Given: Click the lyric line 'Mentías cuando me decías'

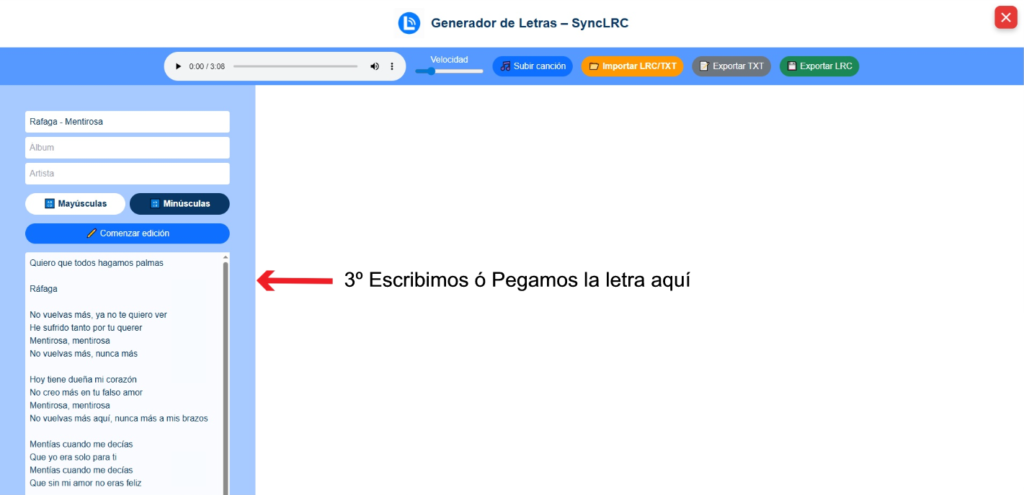Looking at the screenshot, I should pyautogui.click(x=81, y=444).
